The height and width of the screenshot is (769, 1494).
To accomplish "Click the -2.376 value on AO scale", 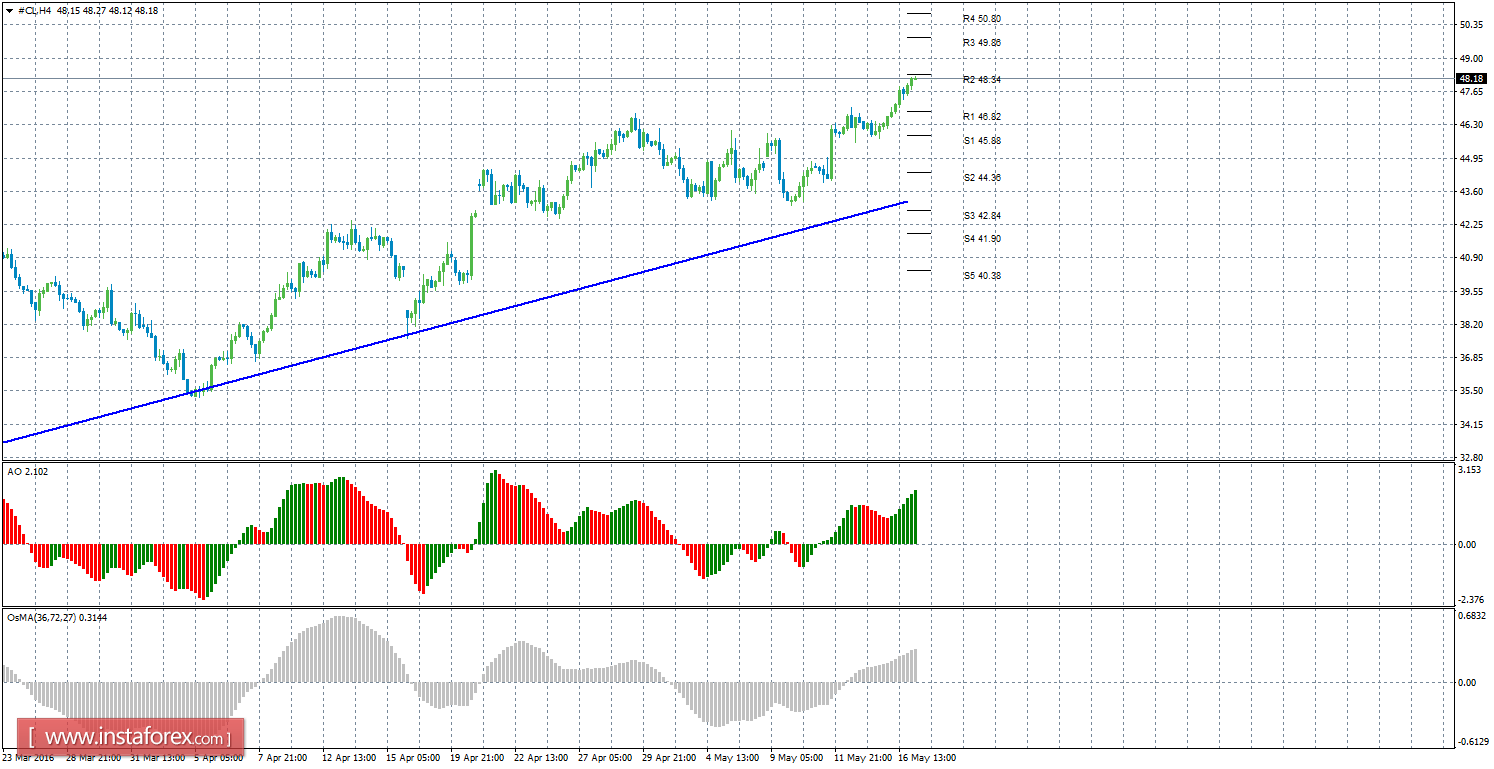I will [1470, 600].
